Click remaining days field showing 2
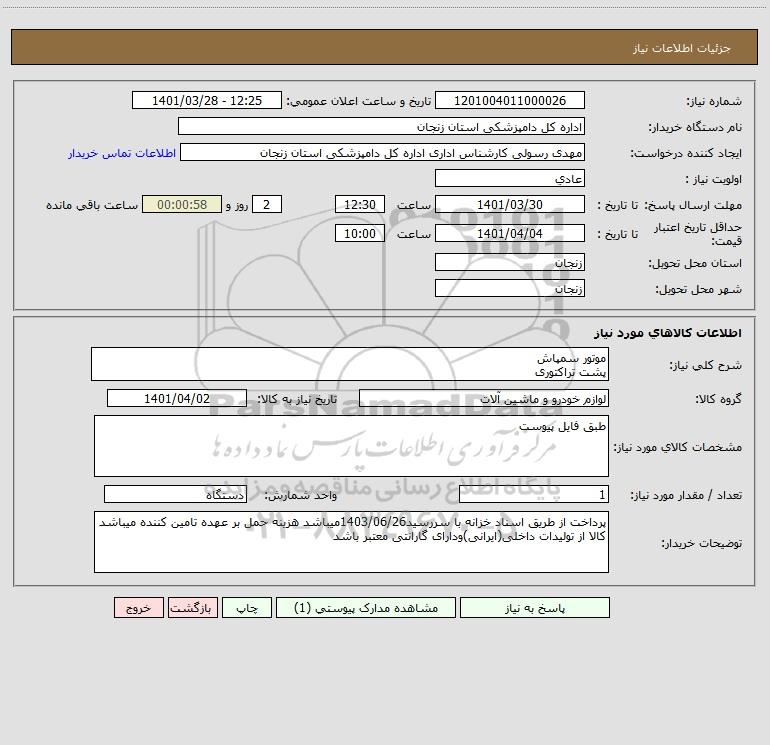Screen dimensions: 770x745 pyautogui.click(x=267, y=204)
